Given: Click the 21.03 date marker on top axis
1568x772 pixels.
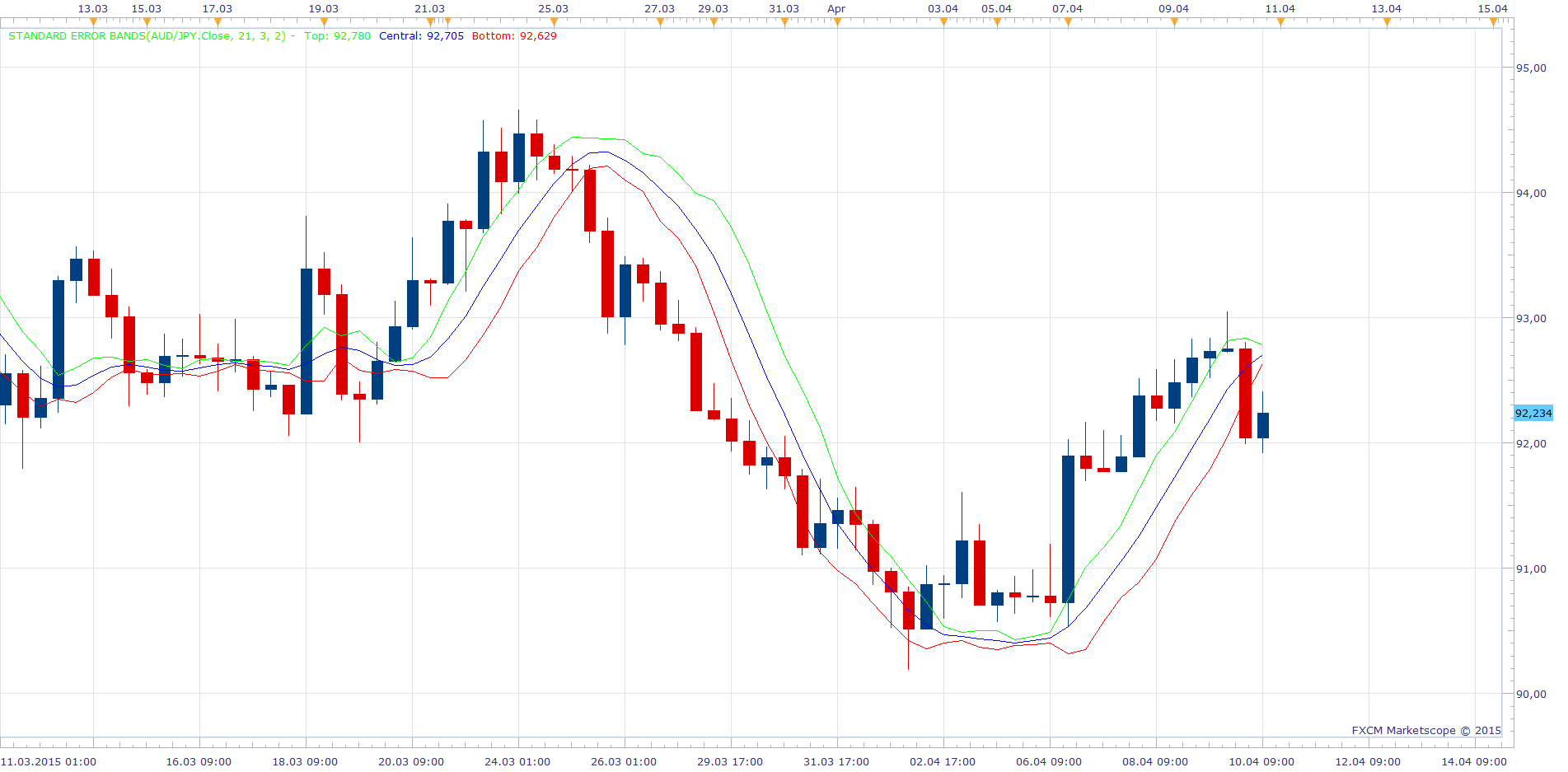Looking at the screenshot, I should click(x=430, y=9).
